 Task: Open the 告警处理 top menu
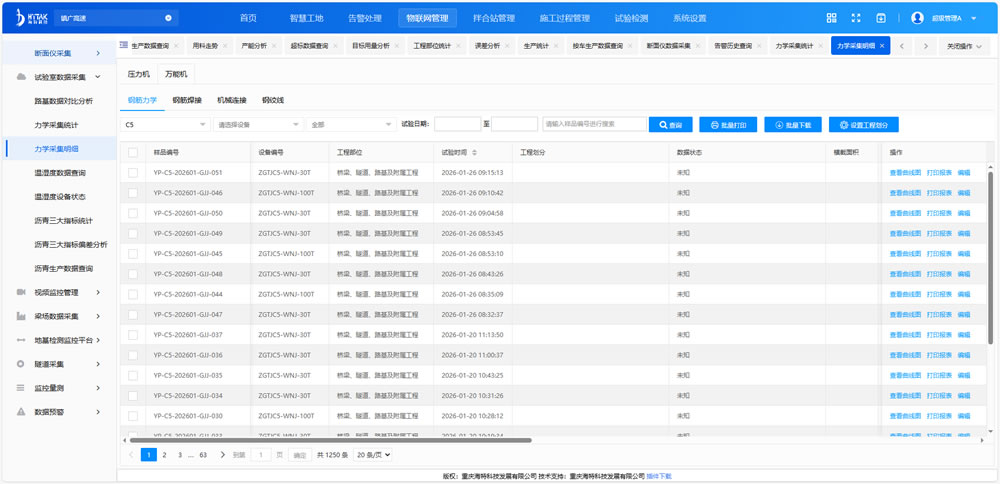click(x=364, y=18)
